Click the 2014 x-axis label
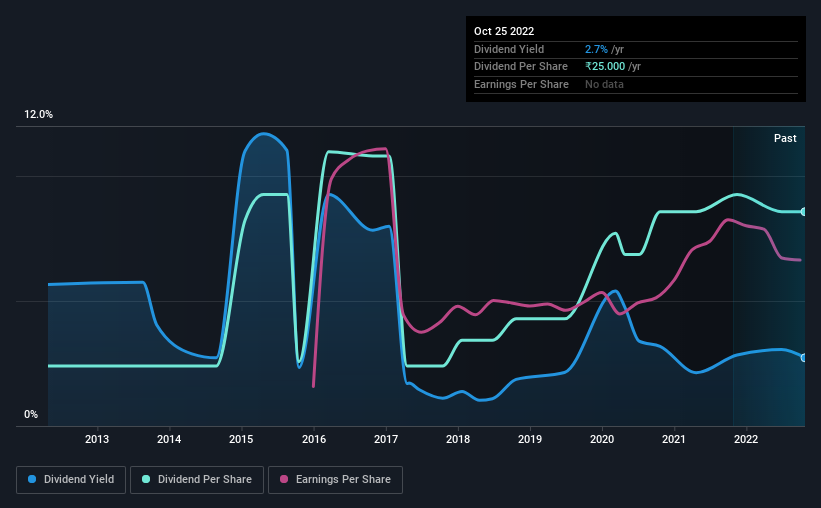The image size is (821, 508). point(169,439)
